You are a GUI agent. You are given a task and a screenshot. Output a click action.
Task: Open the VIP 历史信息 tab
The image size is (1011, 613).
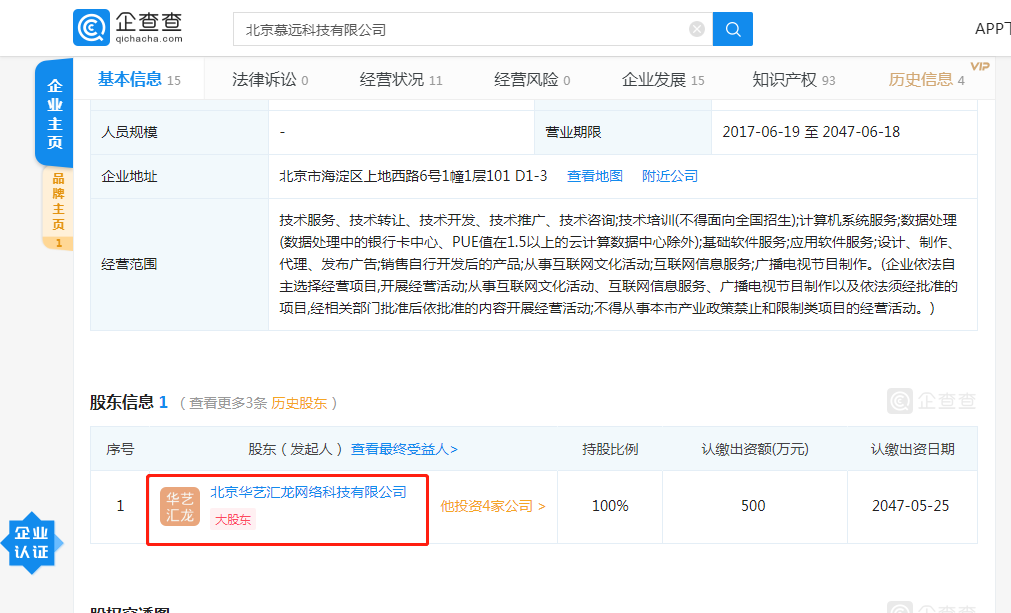(x=927, y=79)
